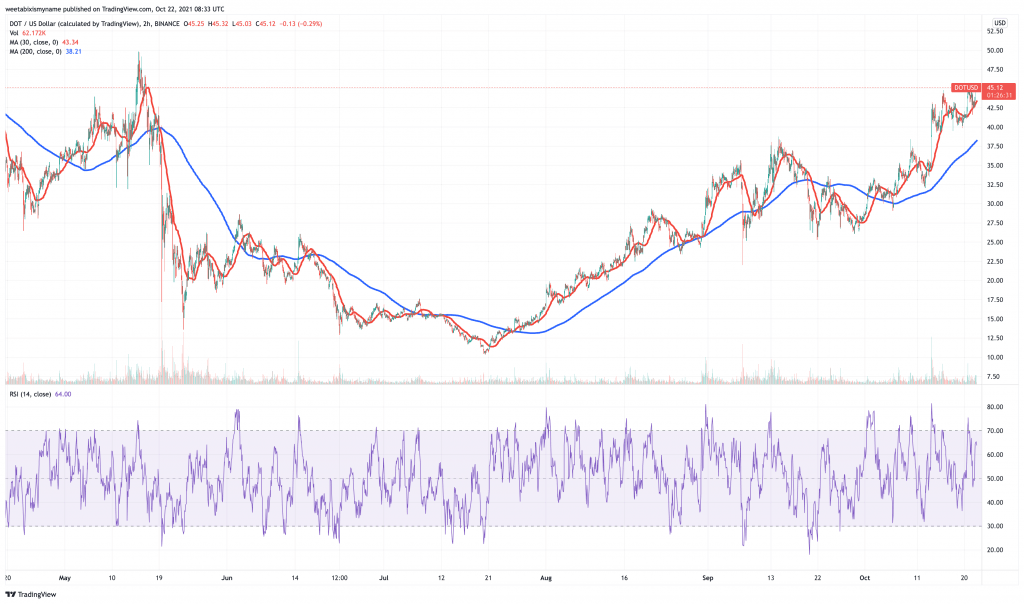This screenshot has width=1024, height=604.
Task: Click the 10.00 price axis label
Action: (995, 357)
